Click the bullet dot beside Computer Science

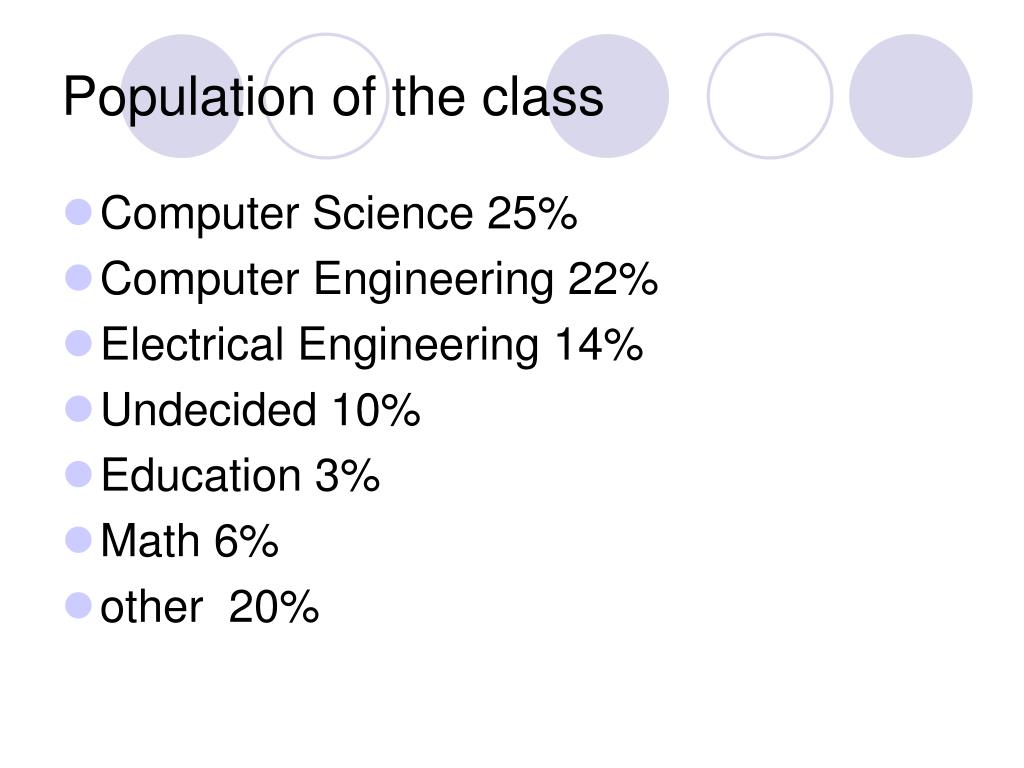point(78,212)
